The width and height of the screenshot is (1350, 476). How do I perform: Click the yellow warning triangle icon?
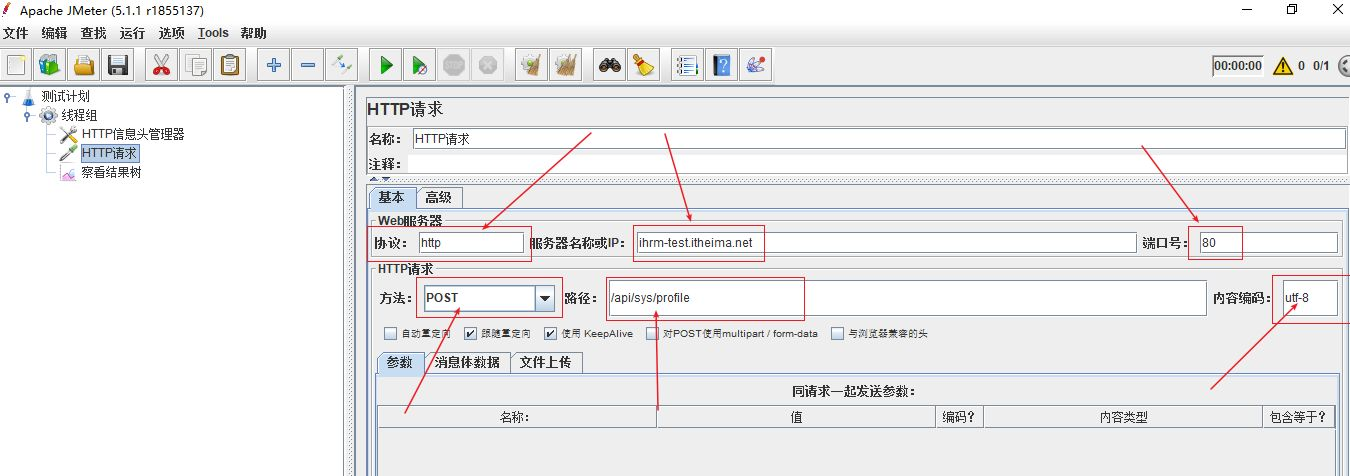click(x=1283, y=66)
